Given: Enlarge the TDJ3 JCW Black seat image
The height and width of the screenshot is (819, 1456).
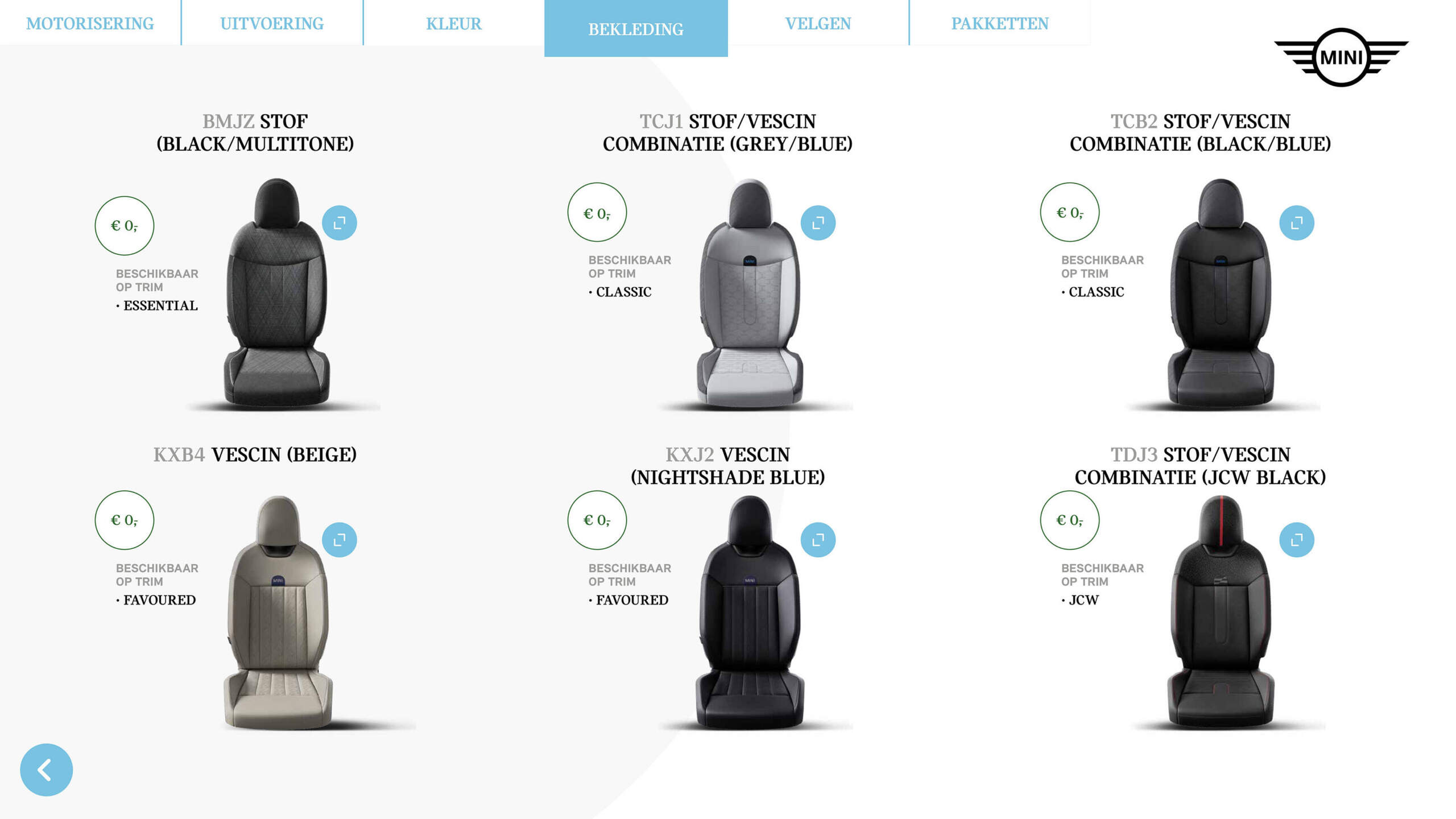Looking at the screenshot, I should 1297,540.
